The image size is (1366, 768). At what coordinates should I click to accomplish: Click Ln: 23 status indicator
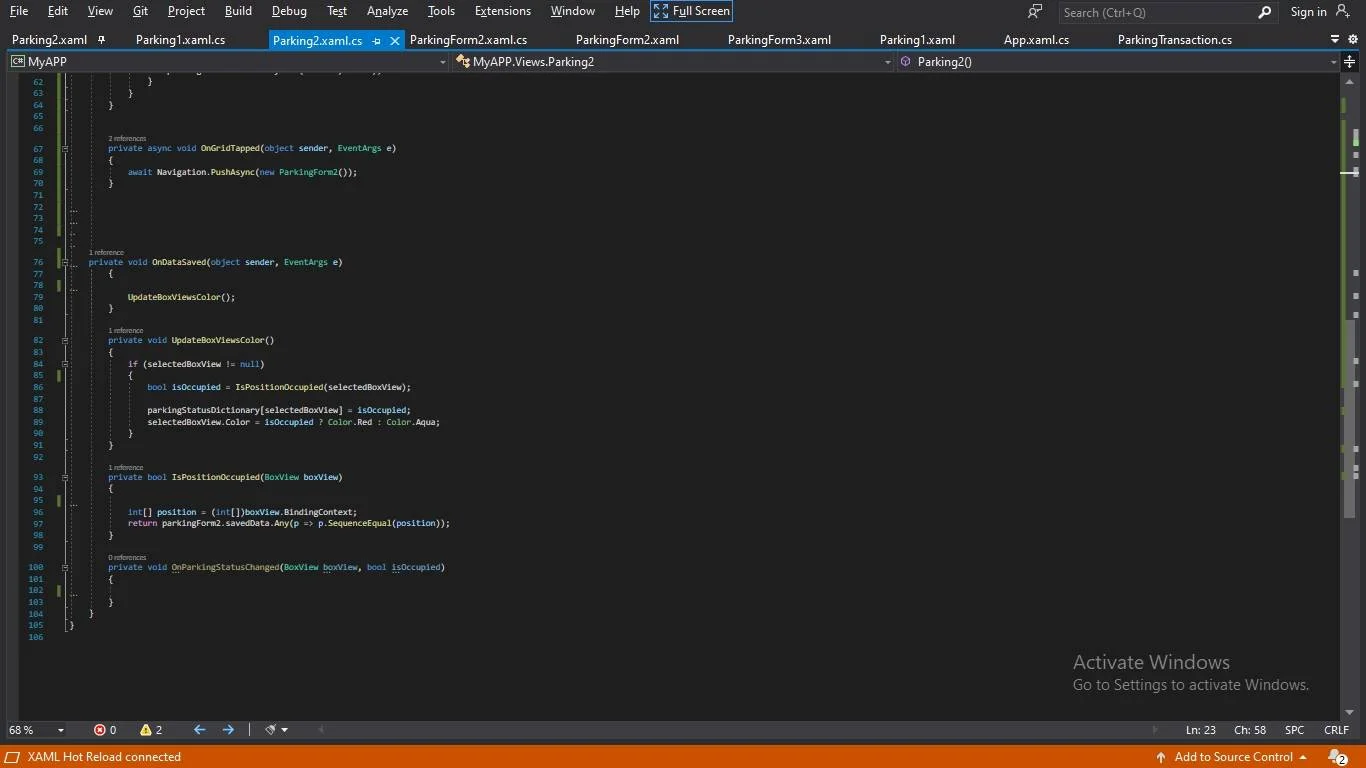[1201, 730]
